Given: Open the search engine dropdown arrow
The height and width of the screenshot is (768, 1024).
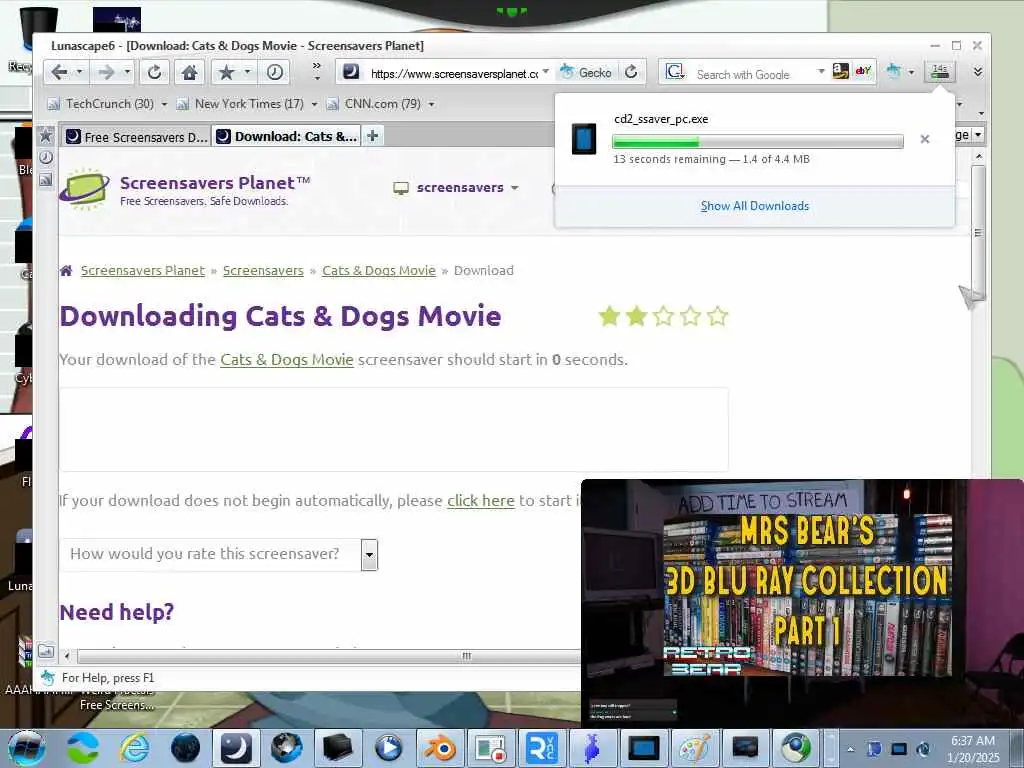Looking at the screenshot, I should coord(821,72).
